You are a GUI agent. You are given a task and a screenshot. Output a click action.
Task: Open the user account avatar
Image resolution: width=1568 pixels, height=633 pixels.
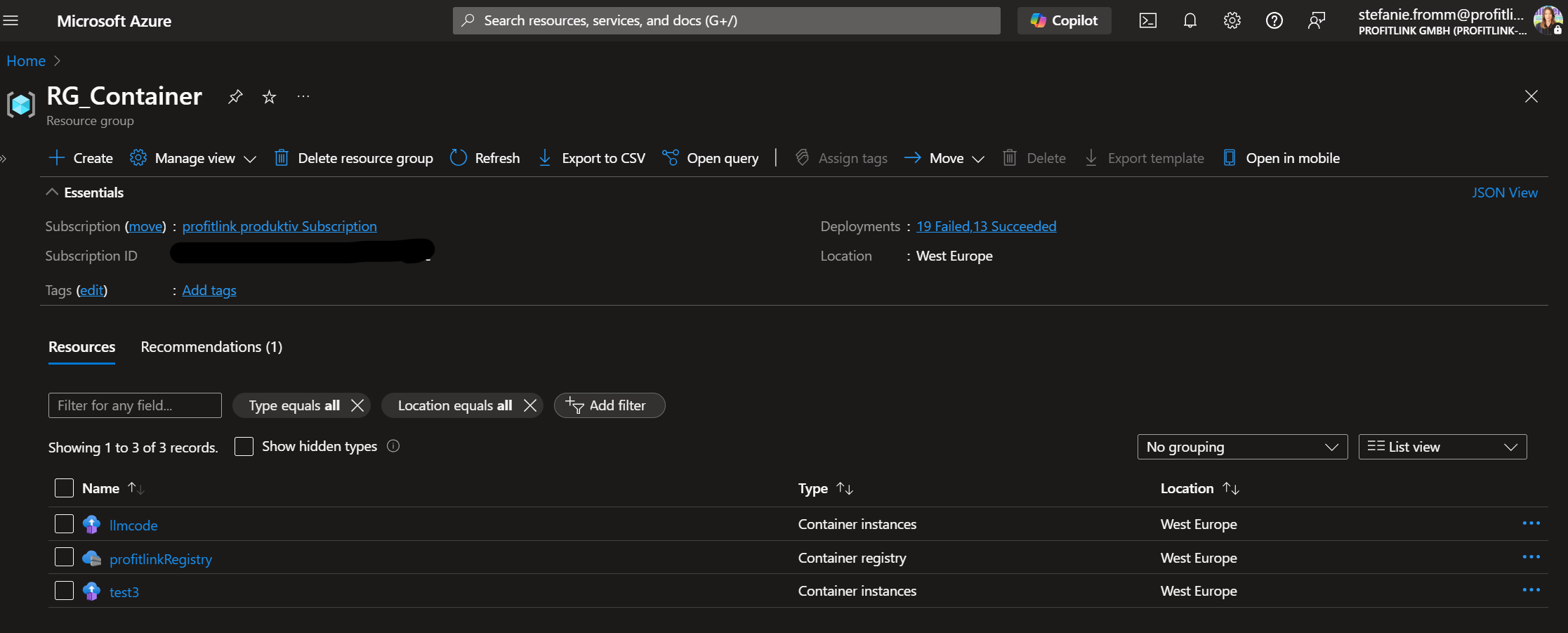pos(1548,20)
